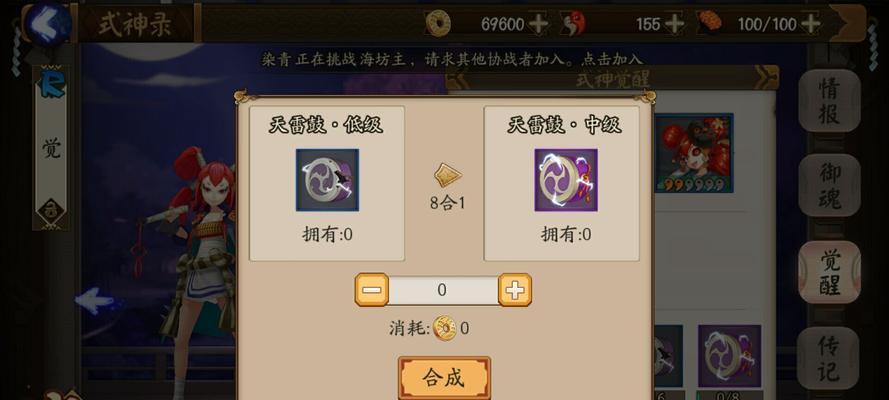Click the 合成 synthesize button
This screenshot has height=400, width=889.
tap(444, 378)
